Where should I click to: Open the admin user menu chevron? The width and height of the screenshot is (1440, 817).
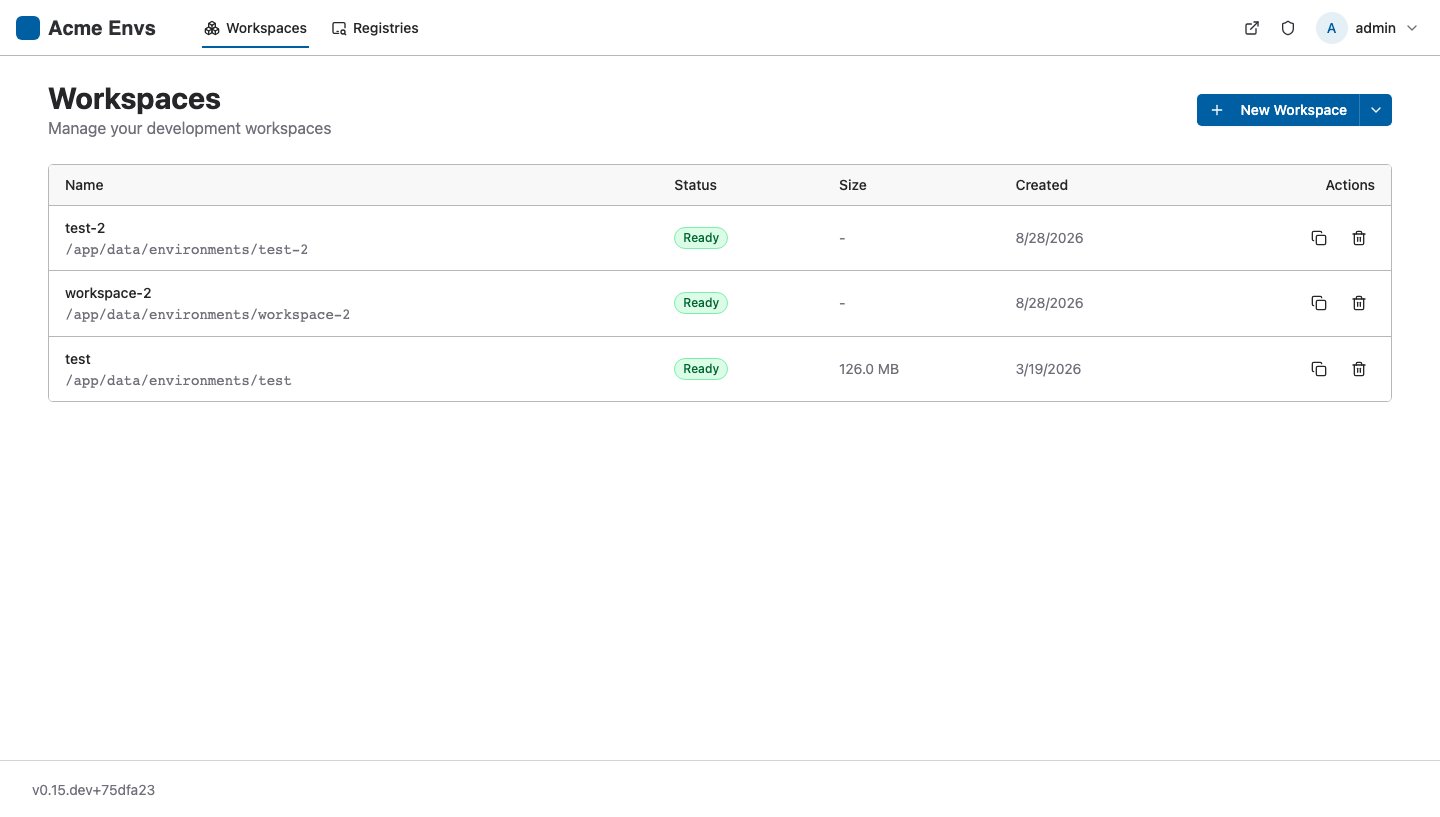click(x=1412, y=28)
